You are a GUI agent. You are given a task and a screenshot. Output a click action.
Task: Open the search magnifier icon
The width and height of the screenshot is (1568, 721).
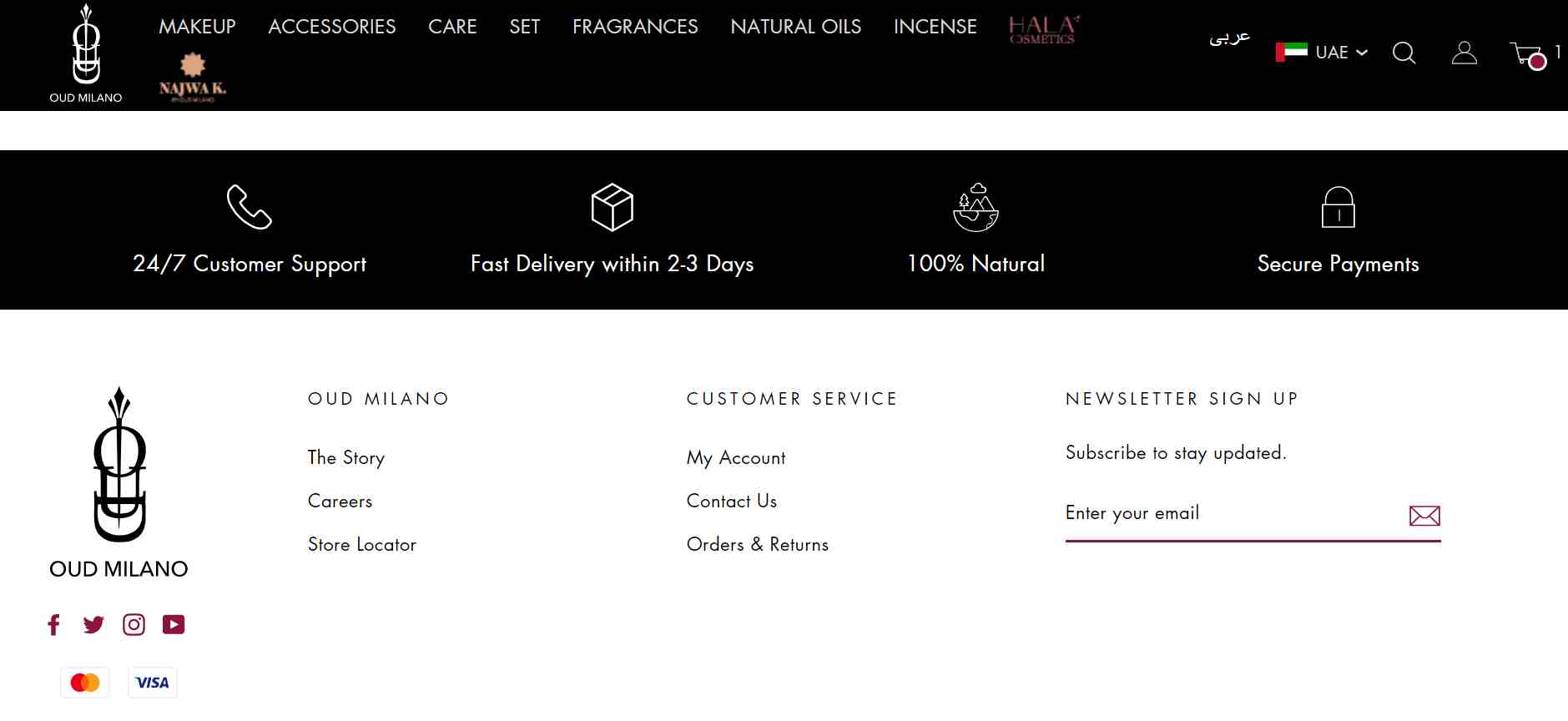[x=1404, y=53]
